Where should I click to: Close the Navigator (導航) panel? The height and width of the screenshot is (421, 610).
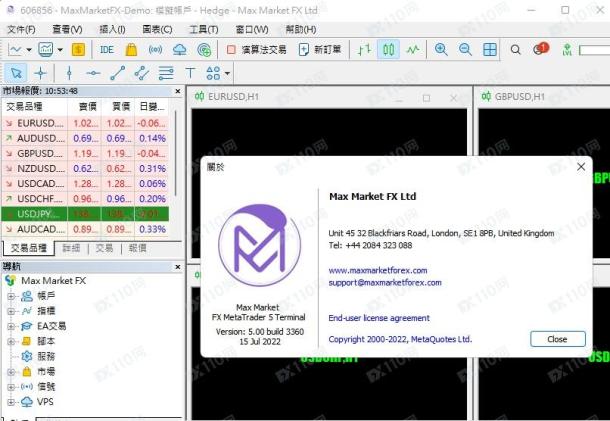click(x=178, y=267)
